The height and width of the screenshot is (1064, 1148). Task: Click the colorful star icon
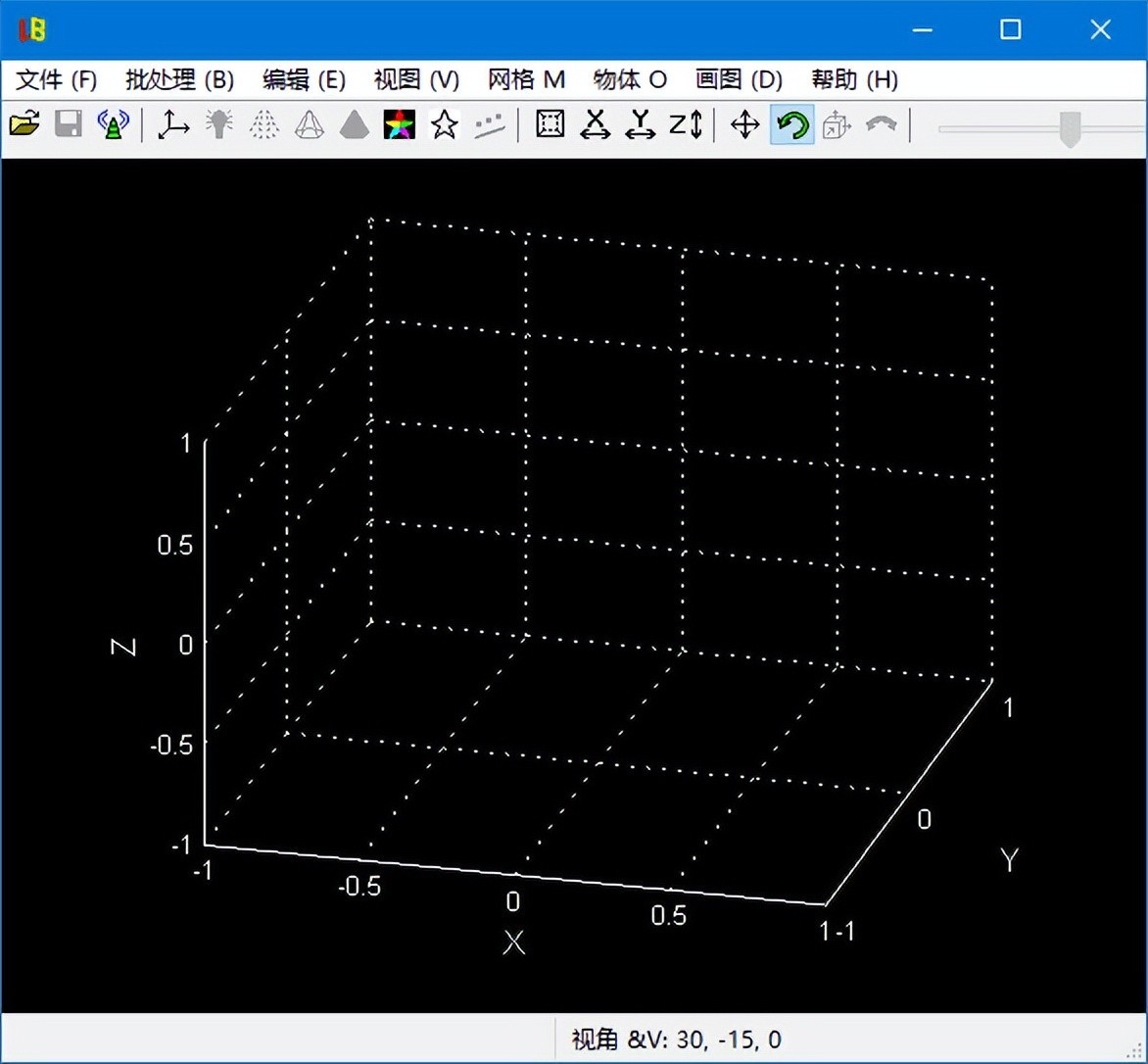pos(400,124)
